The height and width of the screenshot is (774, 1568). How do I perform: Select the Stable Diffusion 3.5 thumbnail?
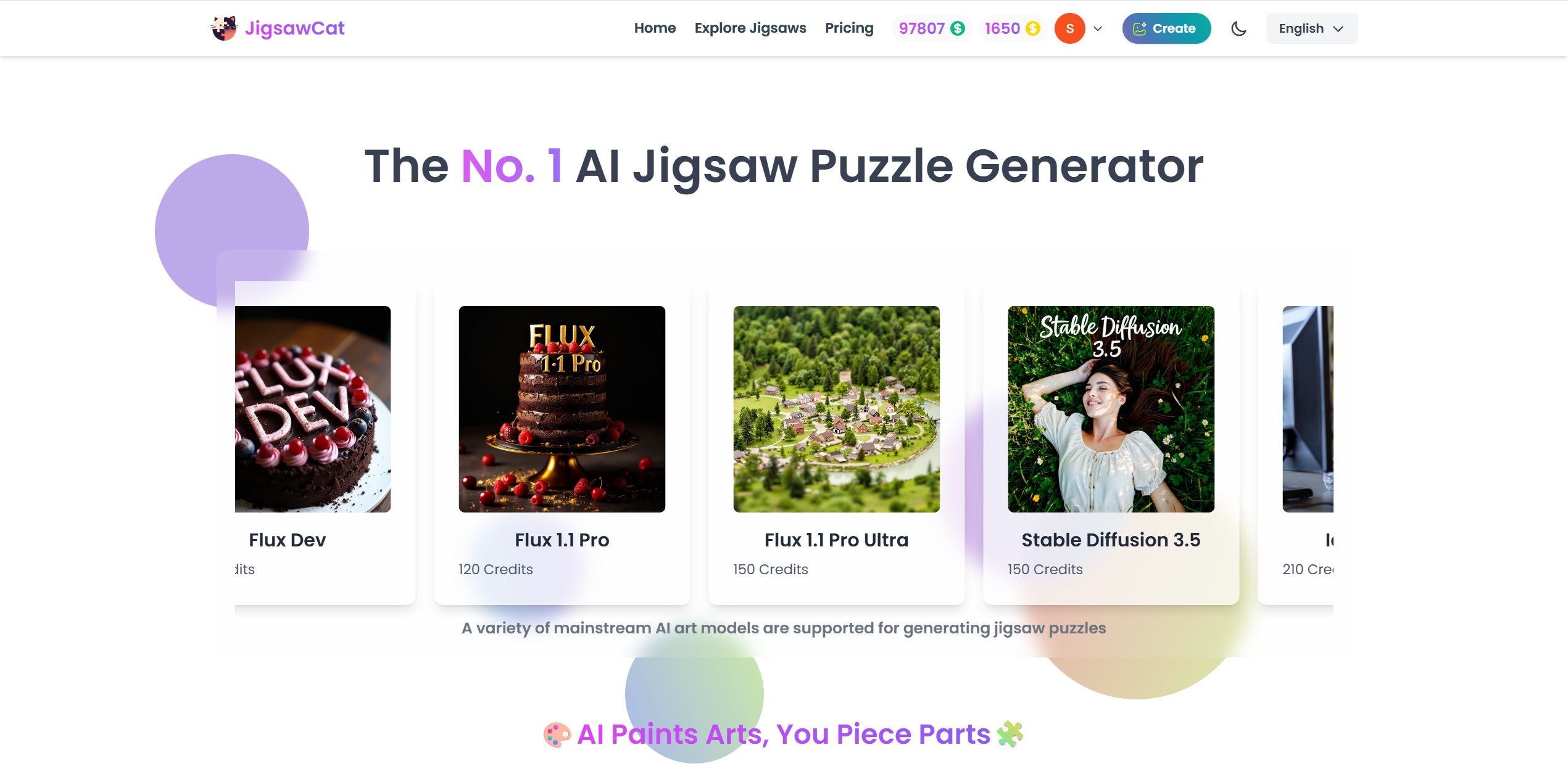point(1111,409)
